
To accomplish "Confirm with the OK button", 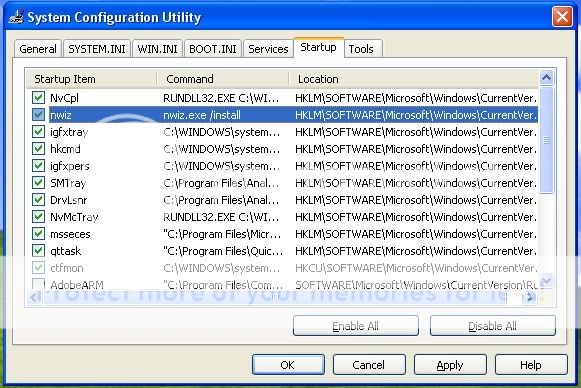I will pos(288,365).
